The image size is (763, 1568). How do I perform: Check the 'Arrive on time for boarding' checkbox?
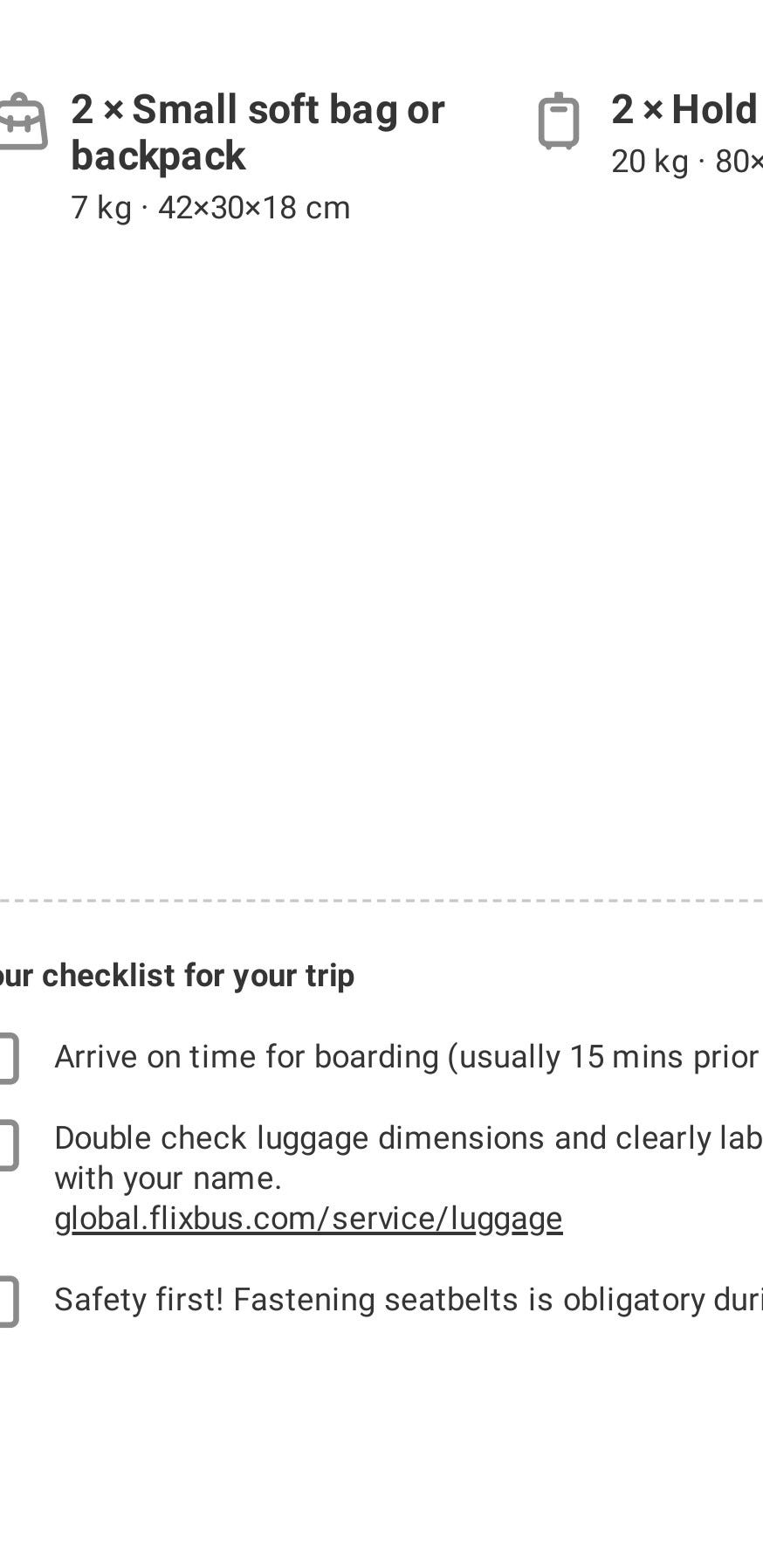click(7, 1058)
